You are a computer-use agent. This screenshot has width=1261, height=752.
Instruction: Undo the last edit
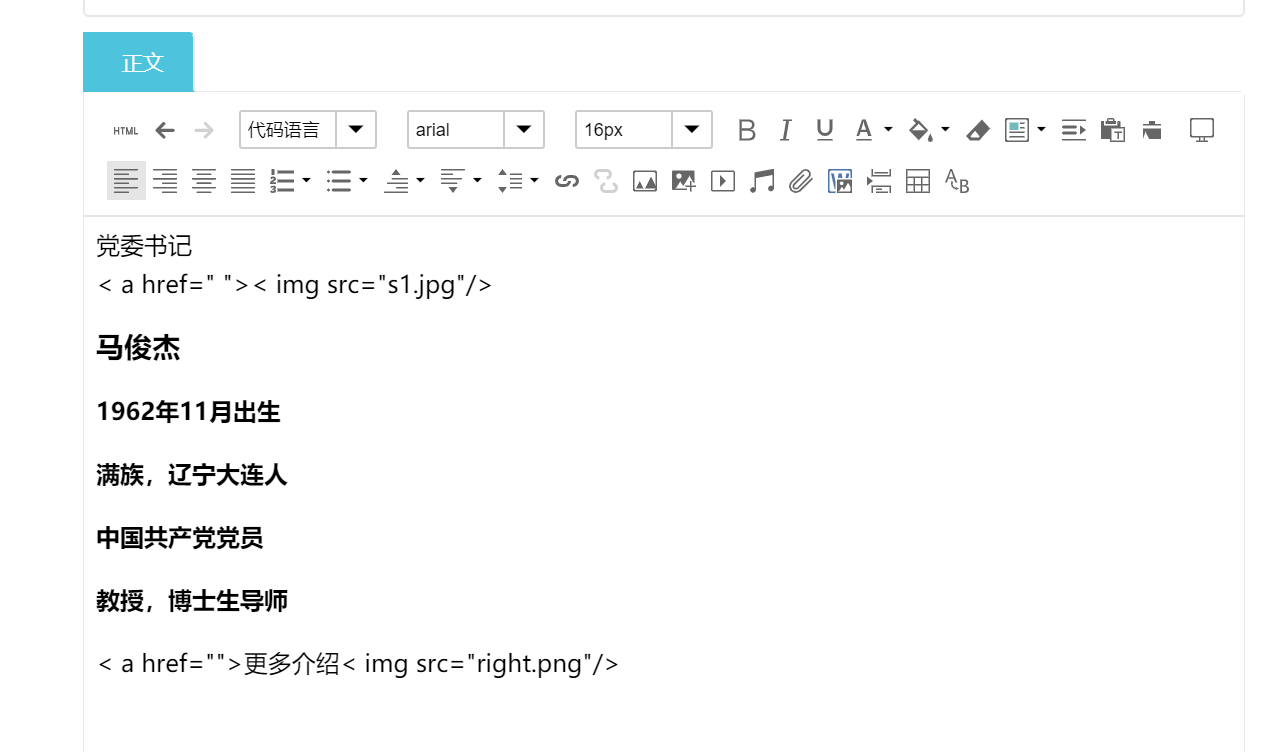pyautogui.click(x=165, y=130)
